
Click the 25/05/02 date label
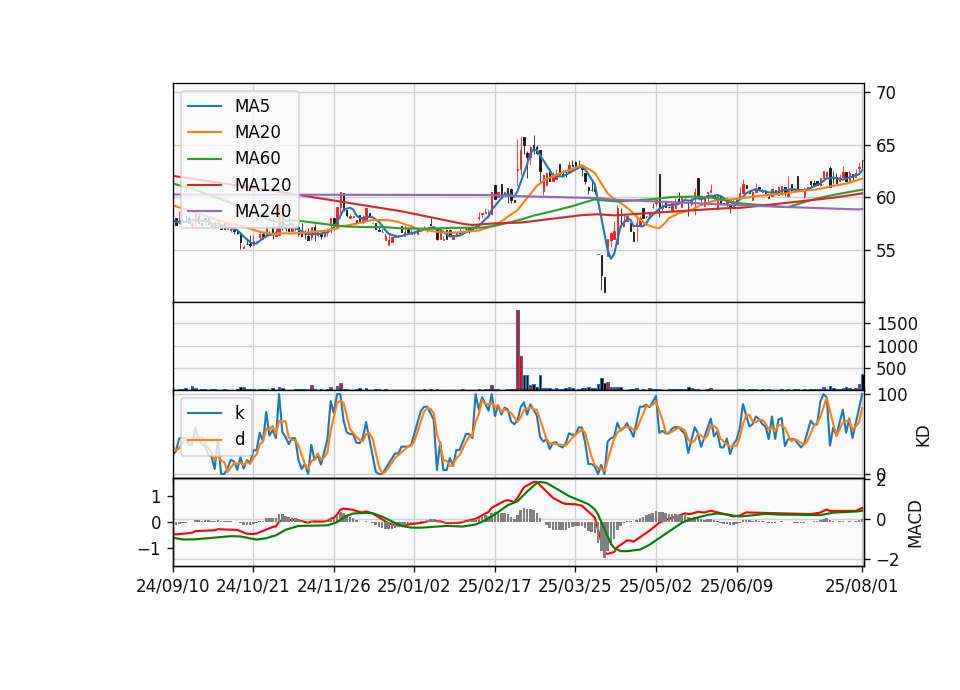(x=656, y=586)
